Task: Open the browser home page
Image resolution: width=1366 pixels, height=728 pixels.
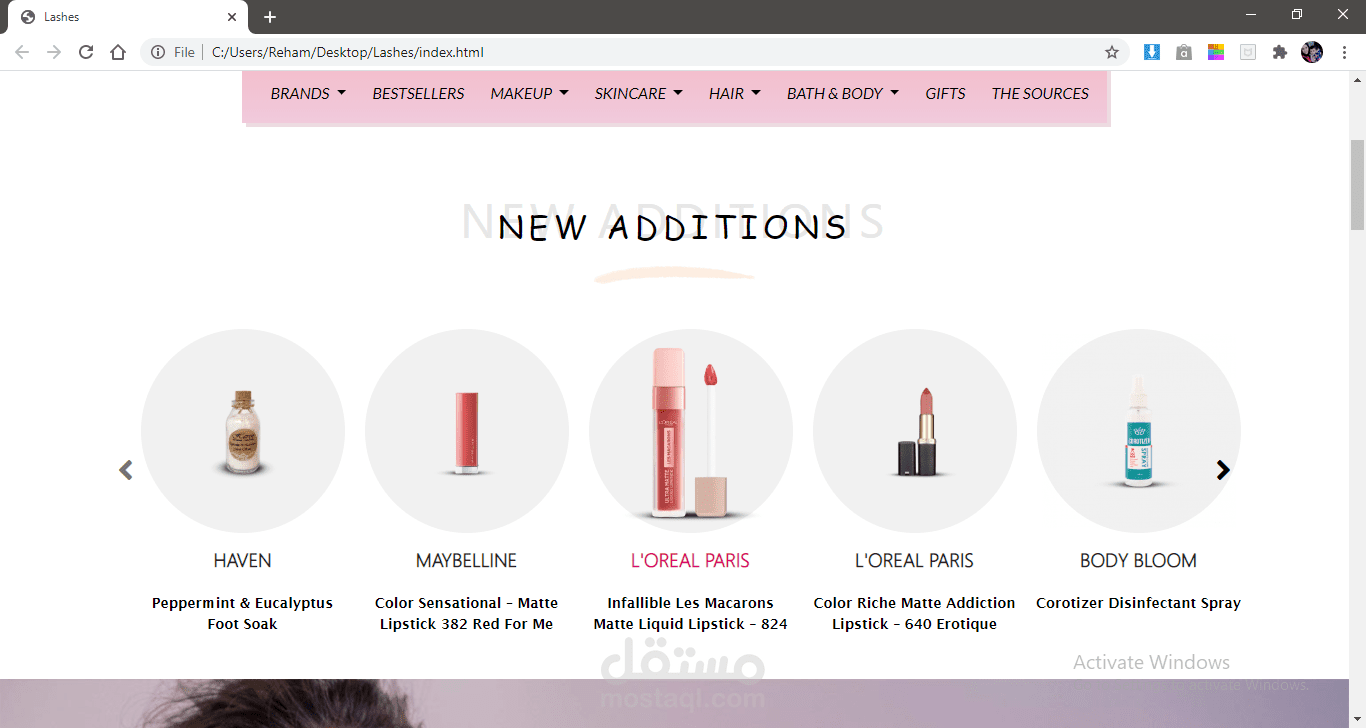Action: coord(118,52)
